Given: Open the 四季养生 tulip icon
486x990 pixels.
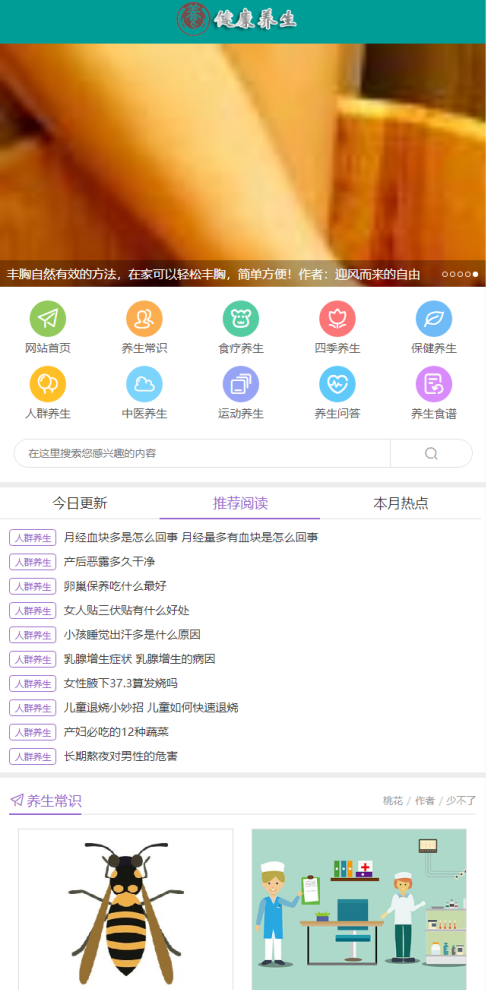Looking at the screenshot, I should click(x=338, y=318).
